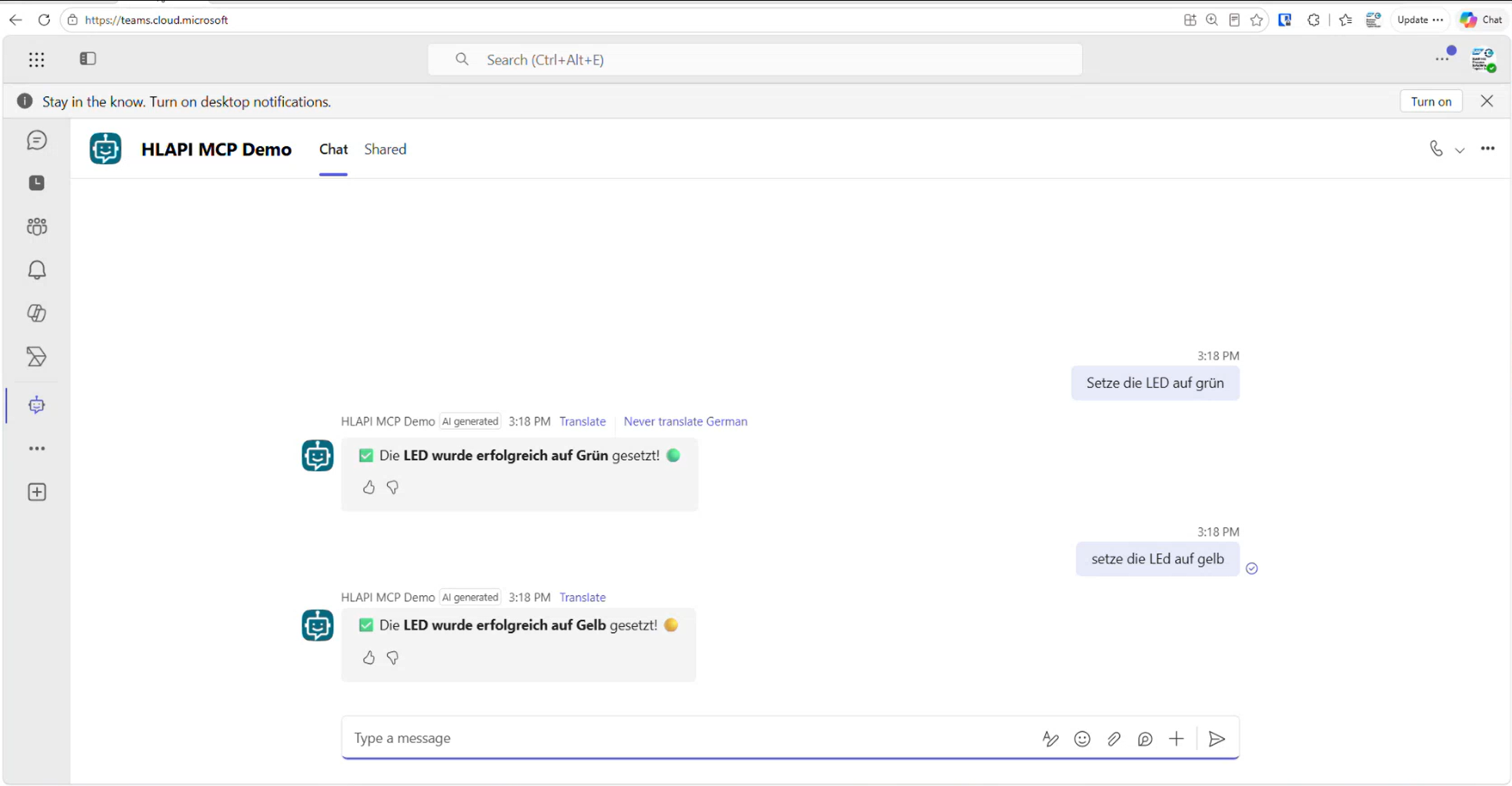The height and width of the screenshot is (786, 1512).
Task: Add page to favorites star icon
Action: click(1257, 20)
